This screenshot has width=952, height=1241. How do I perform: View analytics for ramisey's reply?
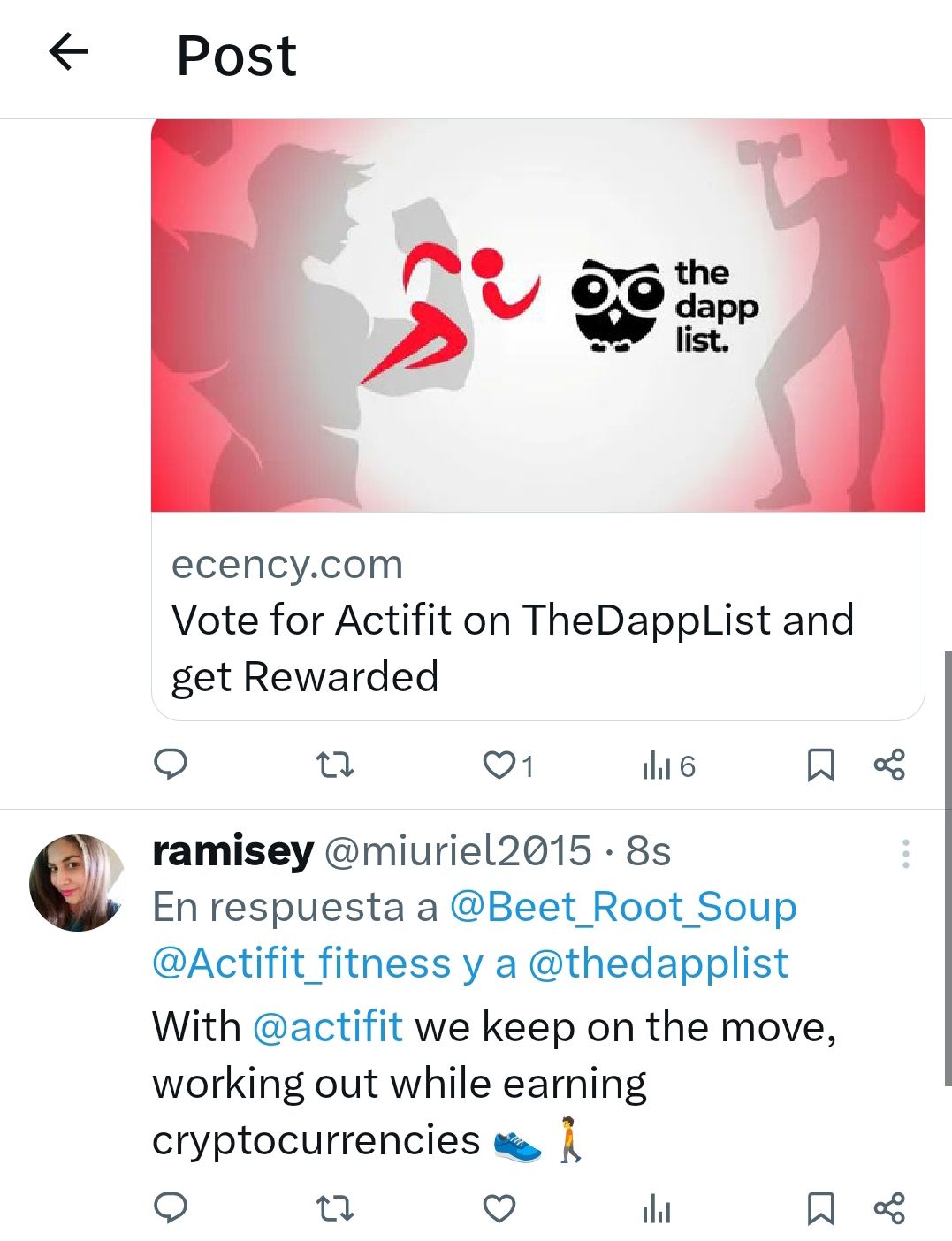(657, 1208)
